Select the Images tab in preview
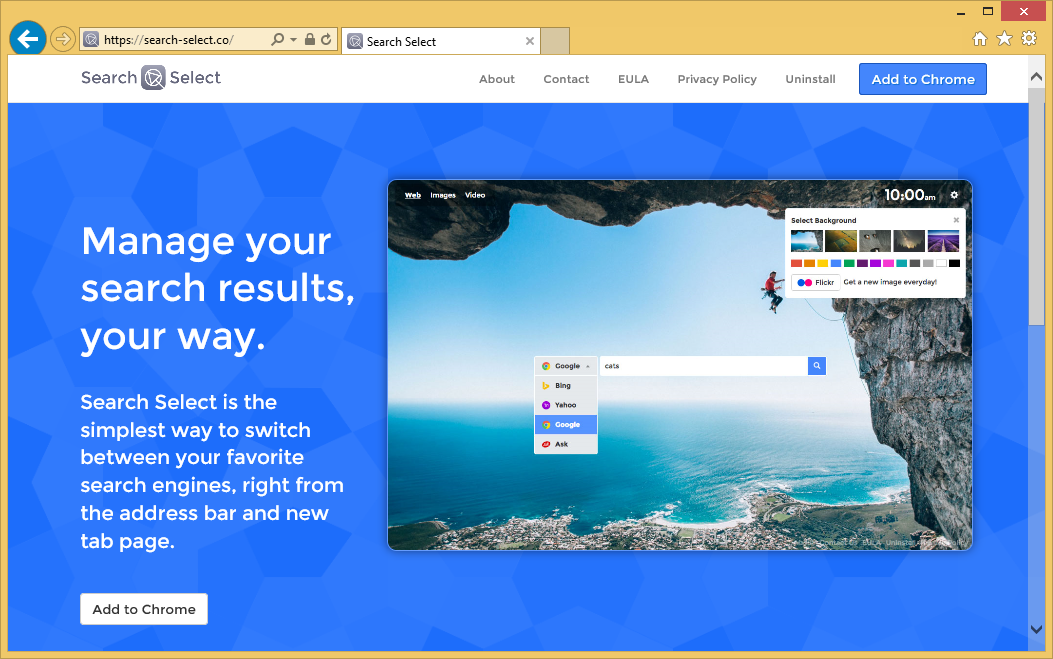 443,195
